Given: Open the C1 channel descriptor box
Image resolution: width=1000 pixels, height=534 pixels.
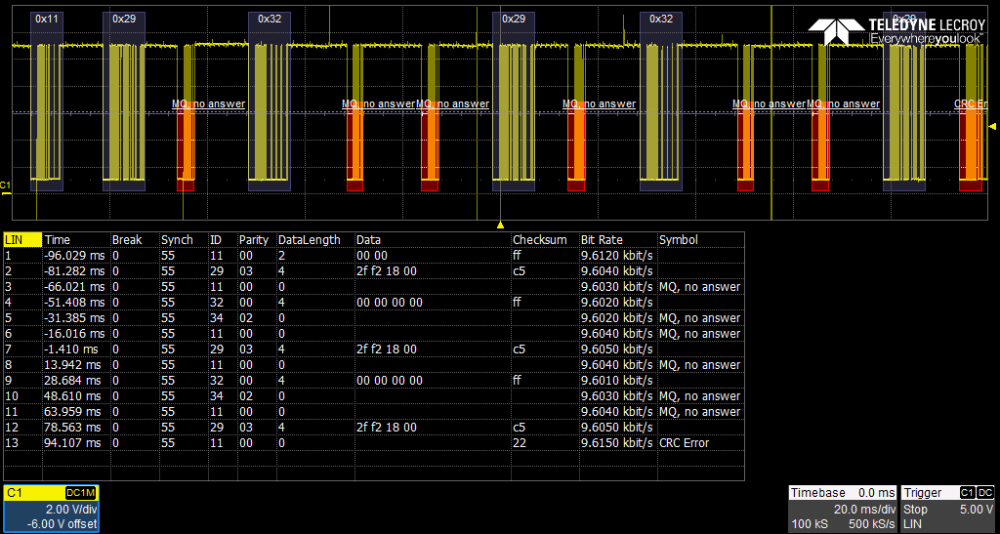Looking at the screenshot, I should coord(50,509).
